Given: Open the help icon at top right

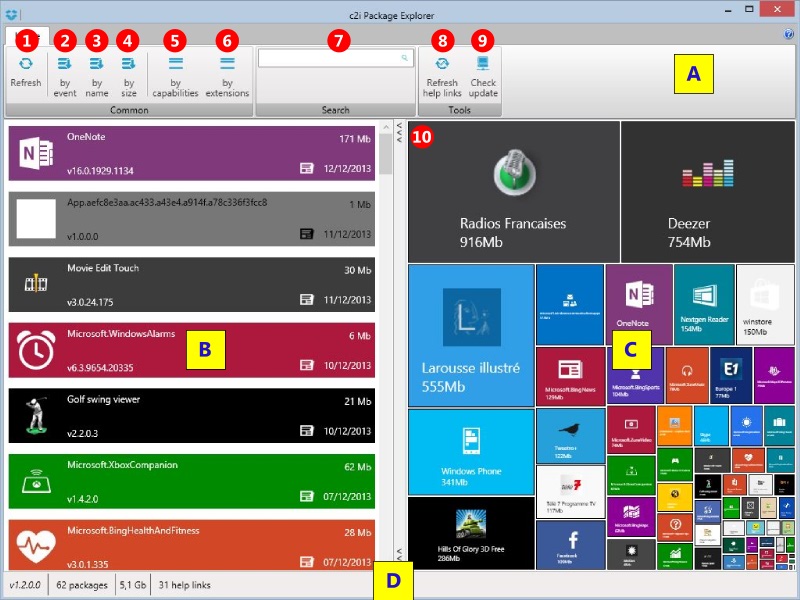Looking at the screenshot, I should pyautogui.click(x=789, y=34).
